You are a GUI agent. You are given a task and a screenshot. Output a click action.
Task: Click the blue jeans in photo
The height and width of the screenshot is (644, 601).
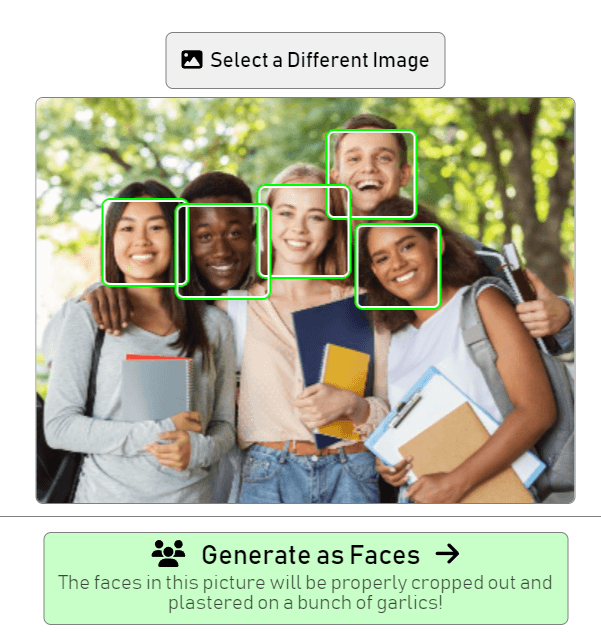308,474
